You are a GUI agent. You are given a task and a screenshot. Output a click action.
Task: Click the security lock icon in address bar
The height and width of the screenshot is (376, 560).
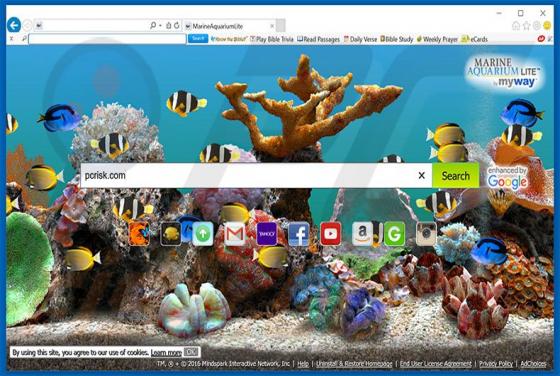click(169, 25)
